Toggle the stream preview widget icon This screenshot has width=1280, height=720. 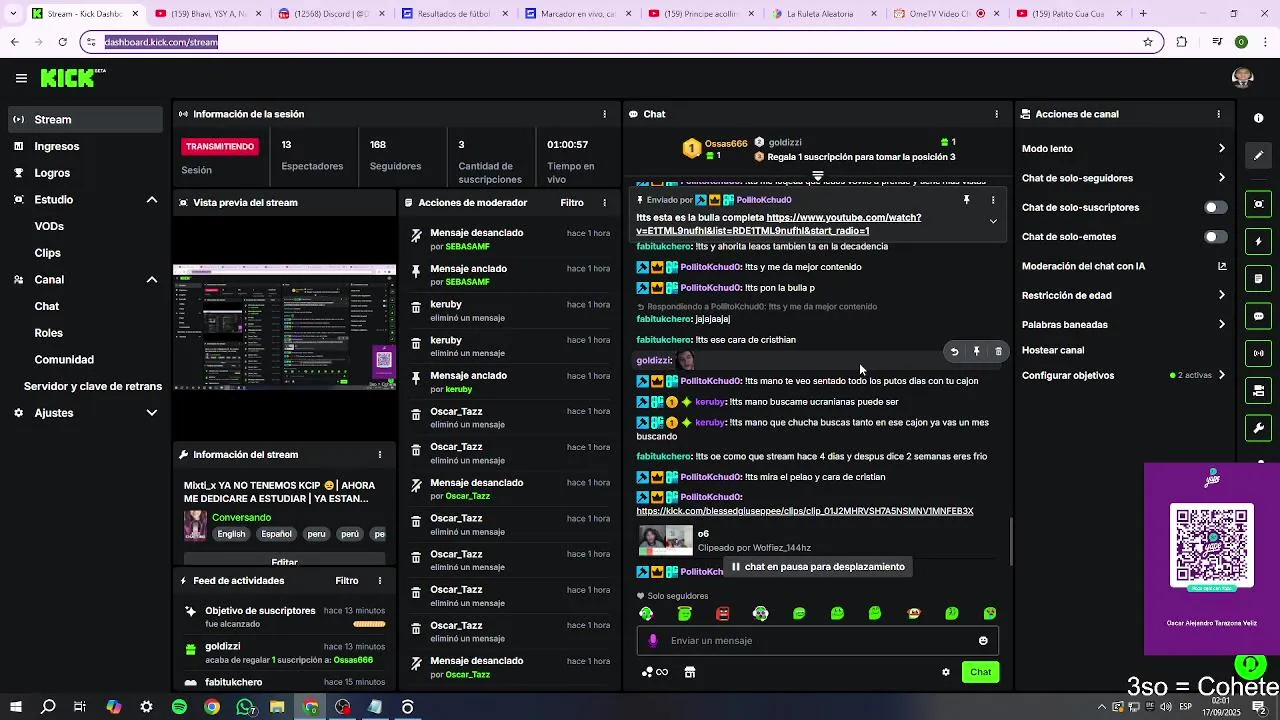tap(1258, 204)
